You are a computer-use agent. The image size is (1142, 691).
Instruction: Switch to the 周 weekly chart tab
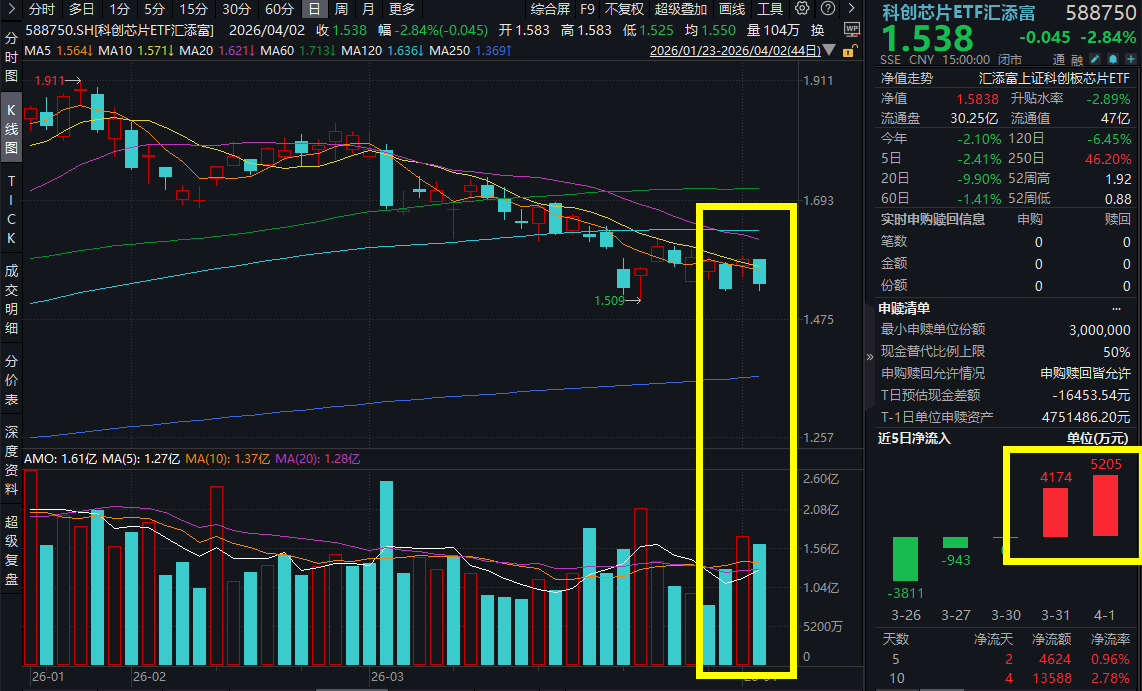340,9
